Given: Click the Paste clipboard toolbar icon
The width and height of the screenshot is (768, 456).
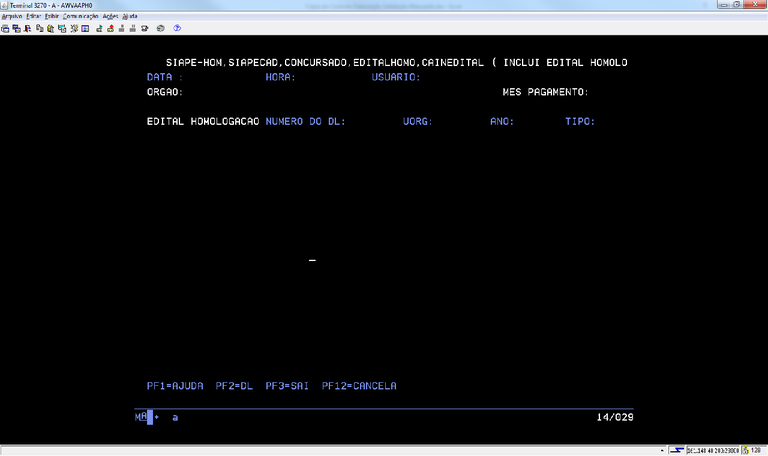Looking at the screenshot, I should [49, 28].
